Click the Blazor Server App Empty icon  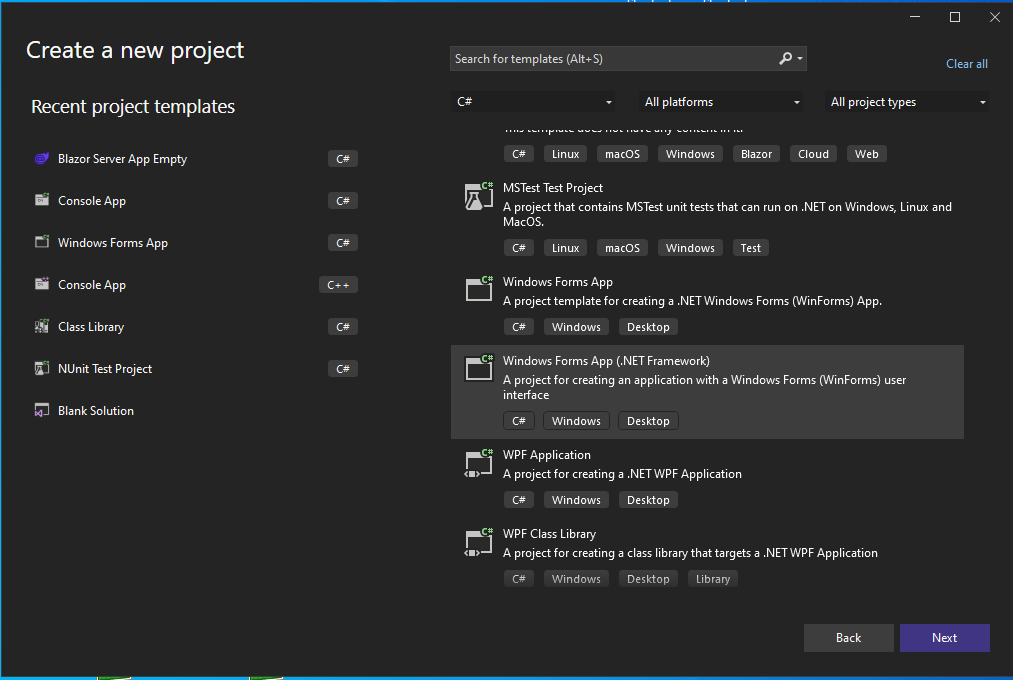pos(41,159)
